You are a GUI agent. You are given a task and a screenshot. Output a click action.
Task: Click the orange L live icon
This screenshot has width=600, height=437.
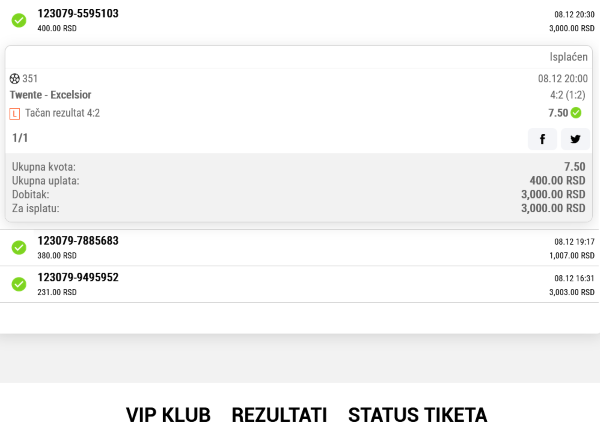[15, 114]
